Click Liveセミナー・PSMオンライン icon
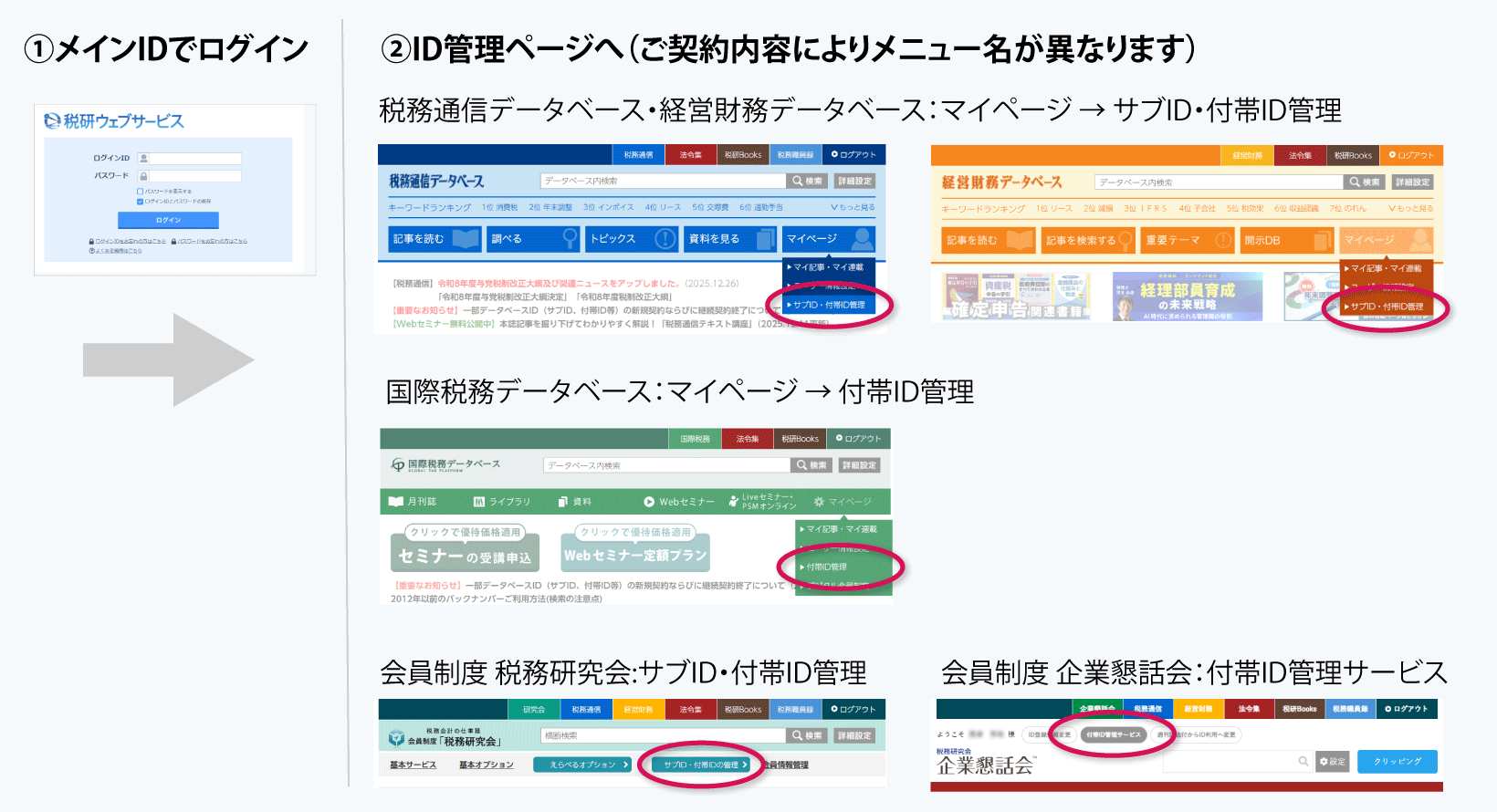1497x812 pixels. pyautogui.click(x=733, y=502)
